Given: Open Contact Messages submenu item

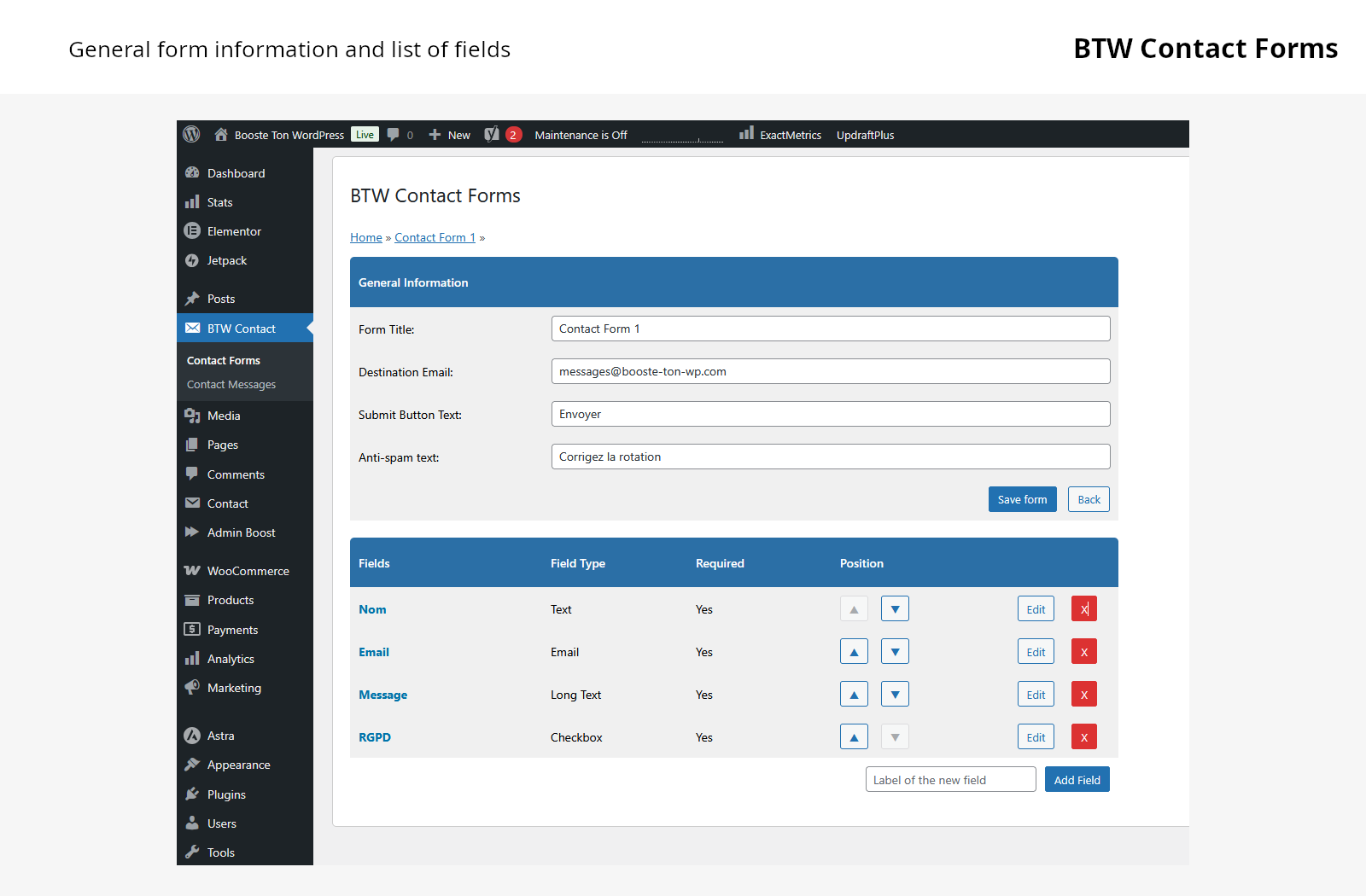Looking at the screenshot, I should [x=231, y=385].
